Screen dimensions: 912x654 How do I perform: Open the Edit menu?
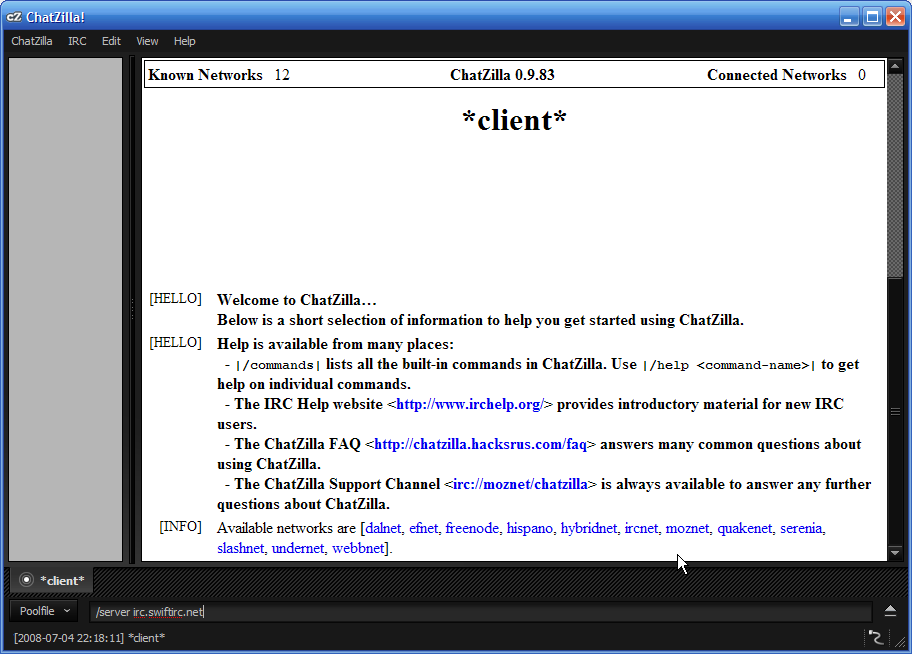click(x=111, y=41)
